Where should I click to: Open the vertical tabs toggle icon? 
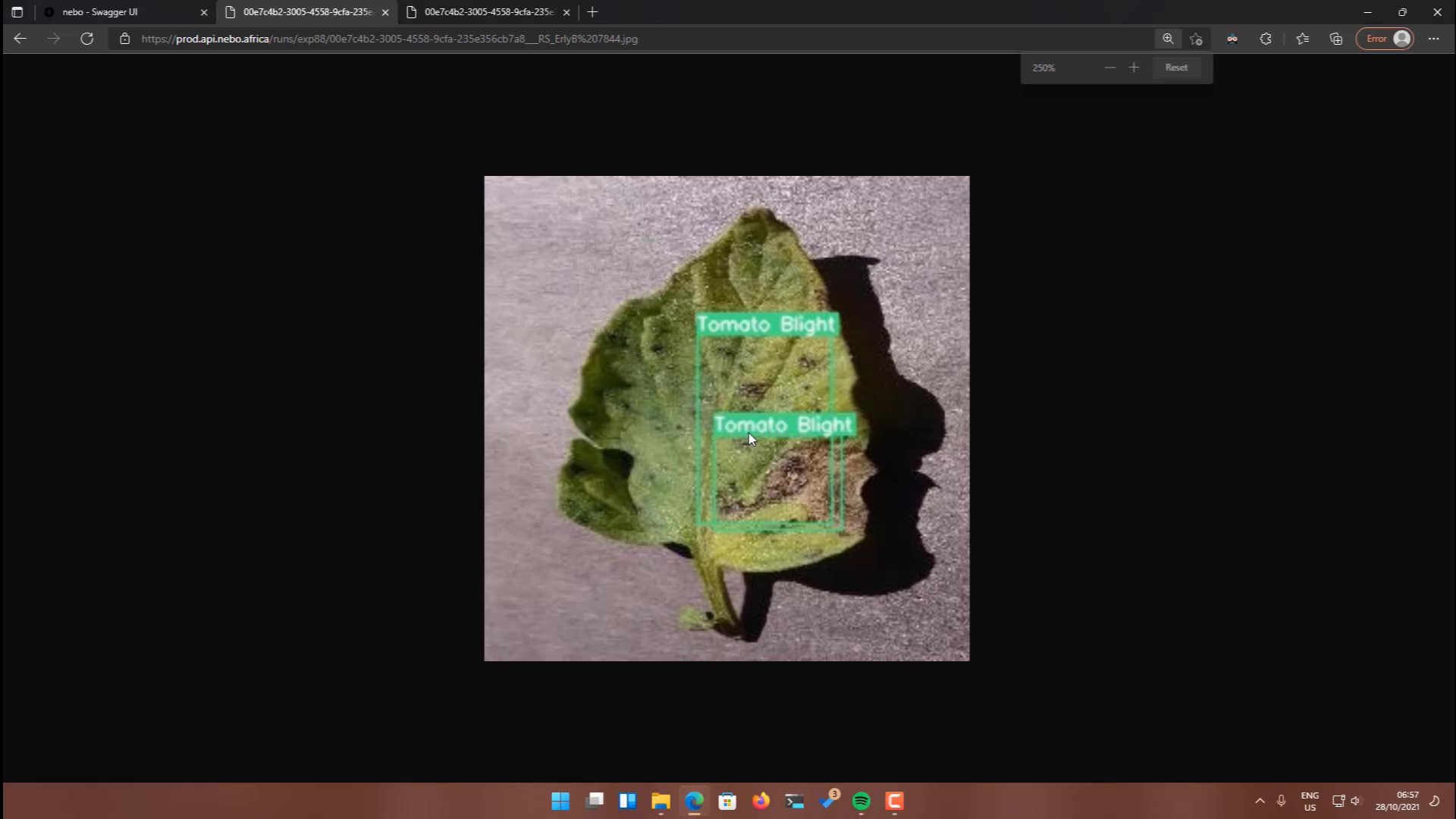(17, 12)
